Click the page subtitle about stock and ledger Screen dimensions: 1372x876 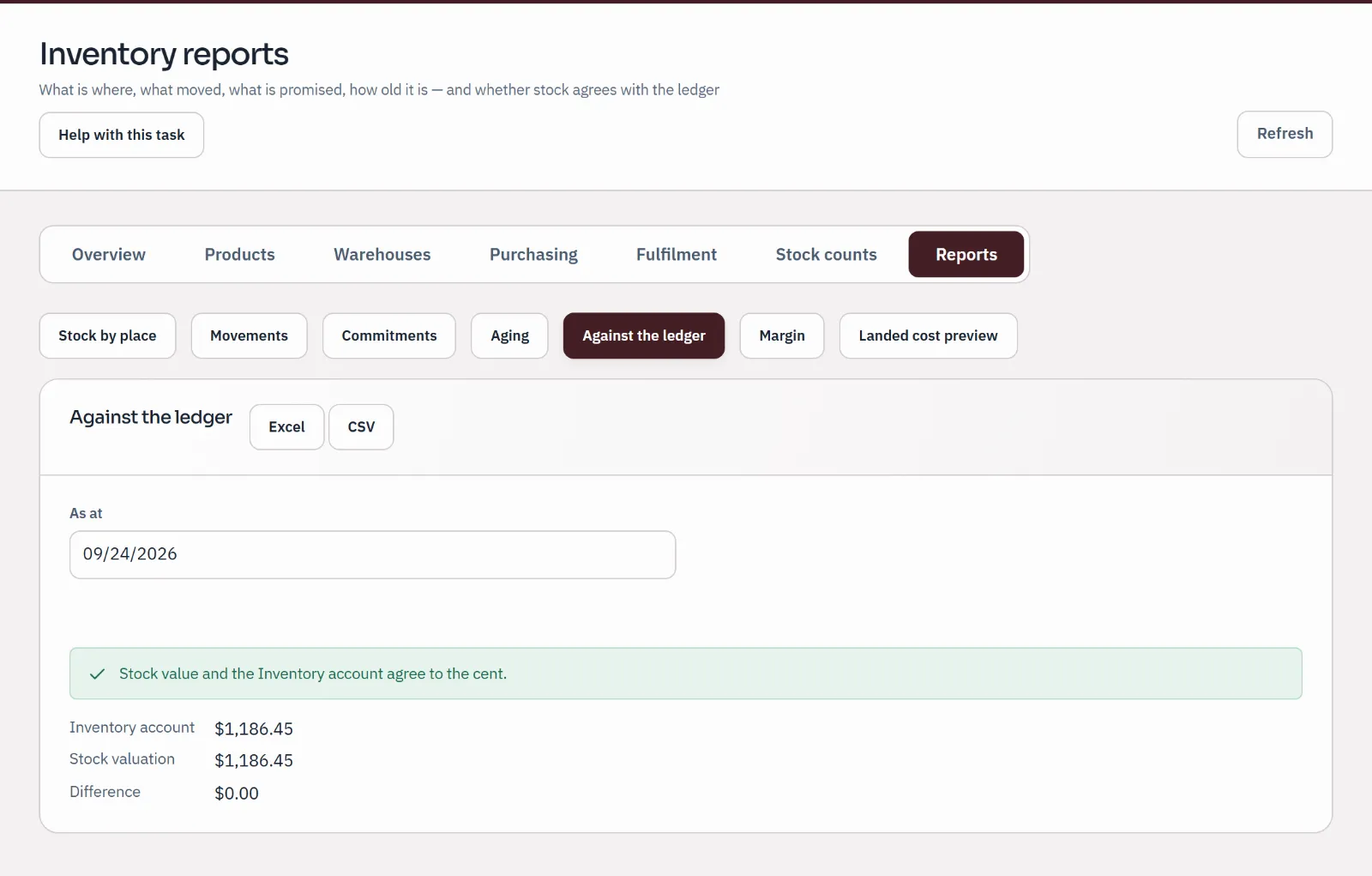379,90
